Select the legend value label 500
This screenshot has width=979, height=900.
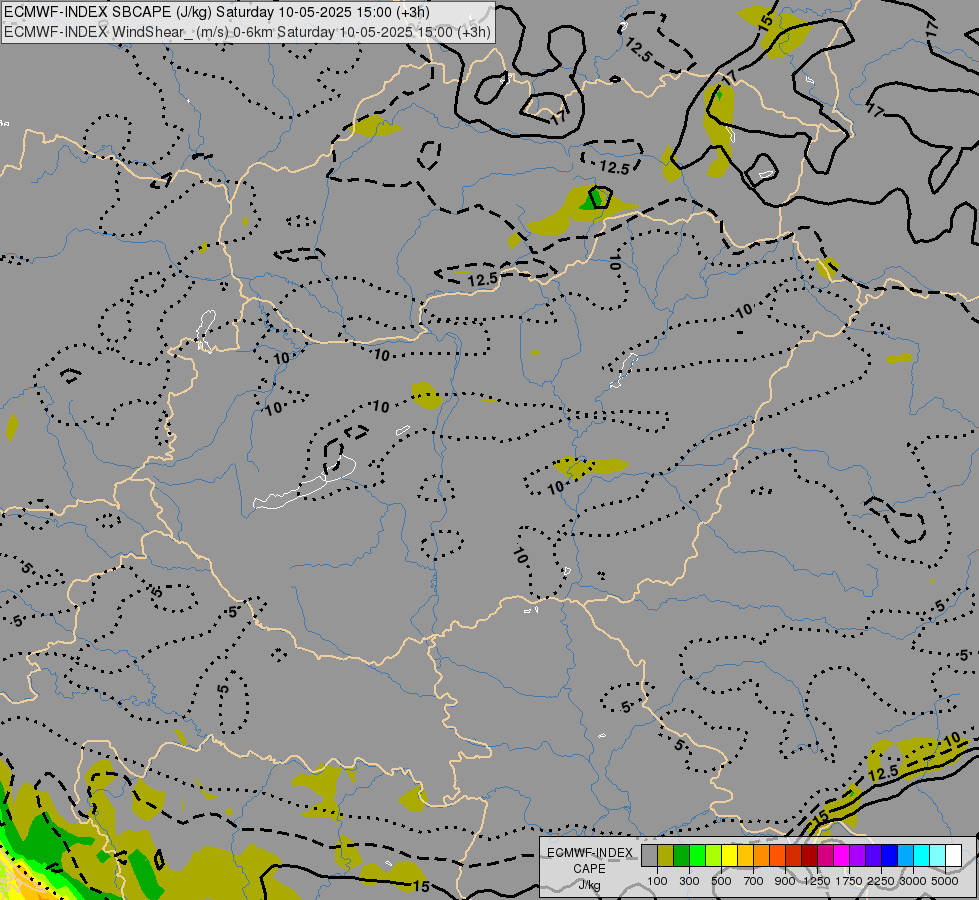point(721,881)
